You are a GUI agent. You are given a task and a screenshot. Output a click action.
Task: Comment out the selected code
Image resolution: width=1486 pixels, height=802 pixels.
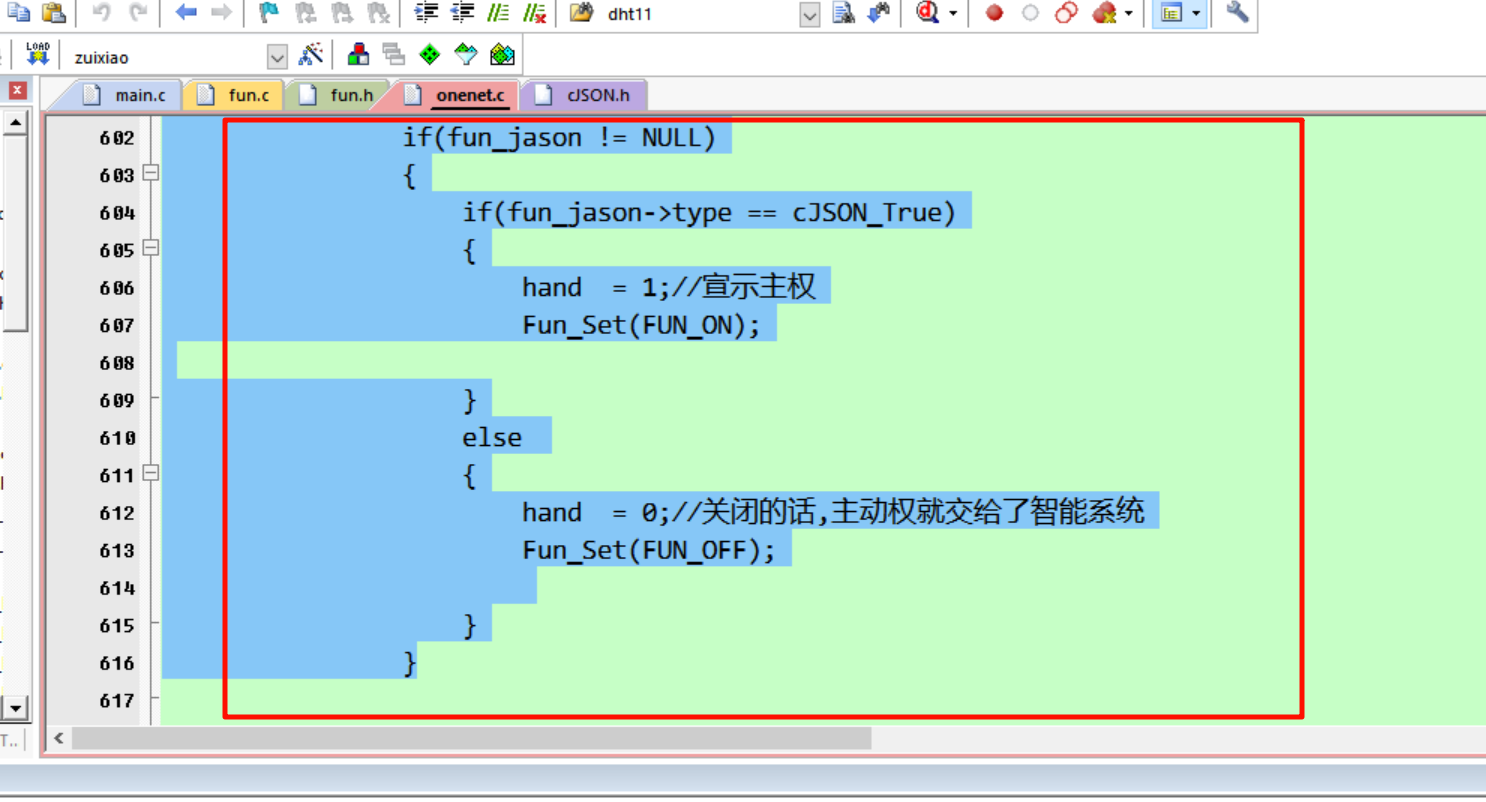pyautogui.click(x=498, y=13)
